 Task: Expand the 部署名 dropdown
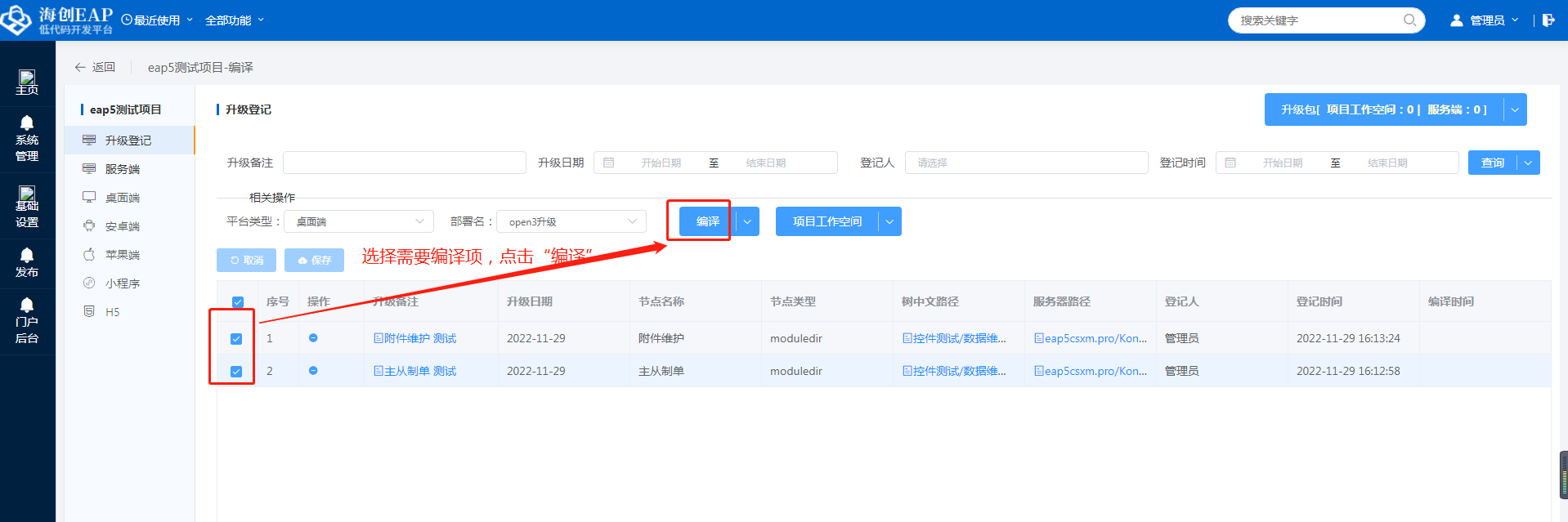[x=571, y=221]
